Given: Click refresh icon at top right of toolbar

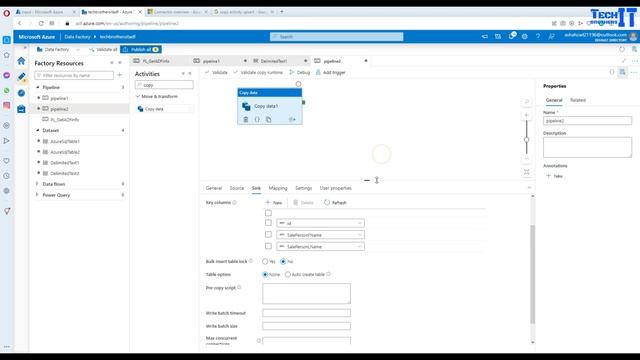Looking at the screenshot, I should pos(622,49).
